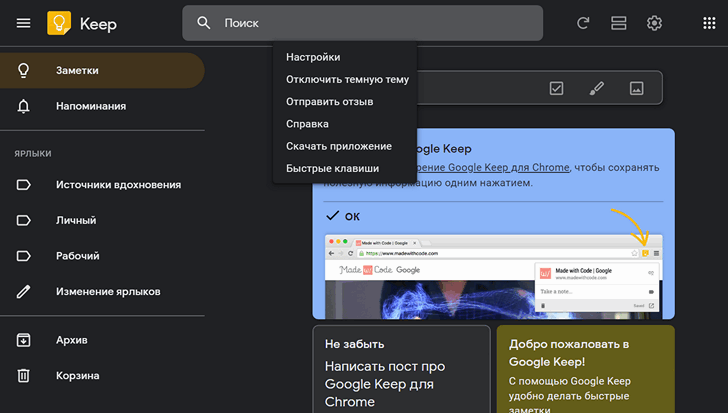Click the trash bin icon
728x413 pixels.
[x=23, y=375]
